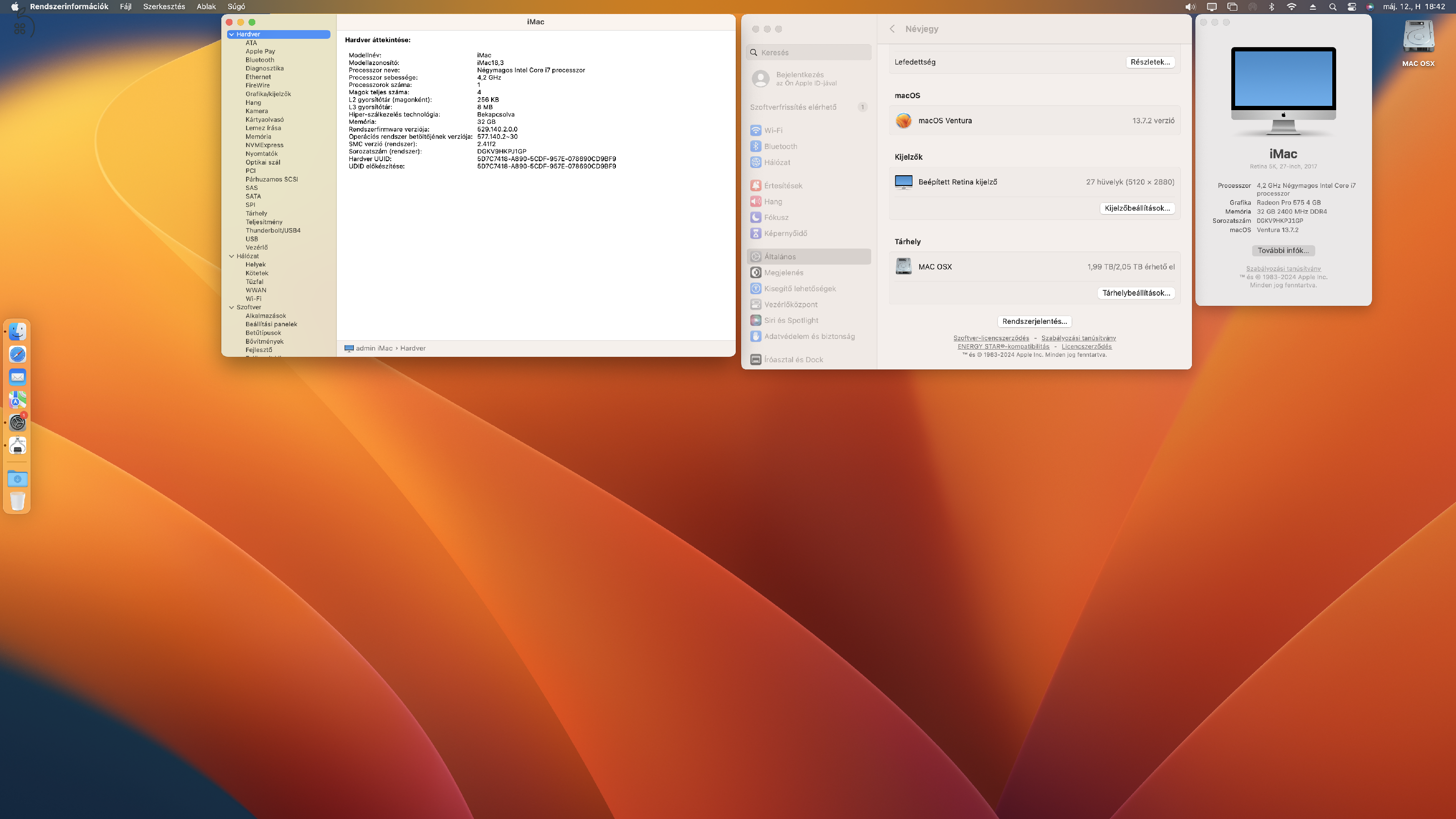Select Értesítések in Settings sidebar
Image resolution: width=1456 pixels, height=819 pixels.
click(x=808, y=185)
